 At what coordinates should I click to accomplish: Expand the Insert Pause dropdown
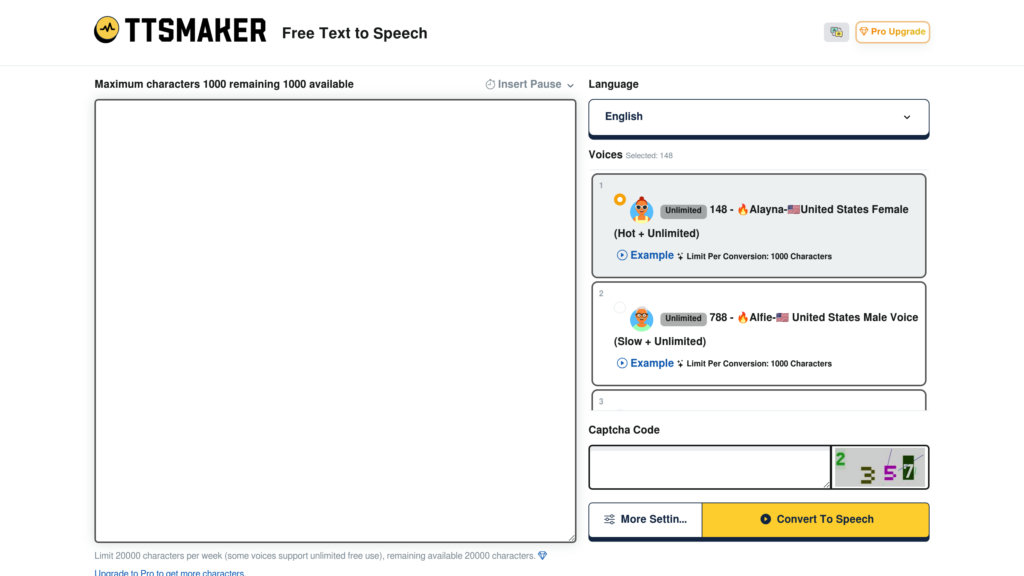570,84
